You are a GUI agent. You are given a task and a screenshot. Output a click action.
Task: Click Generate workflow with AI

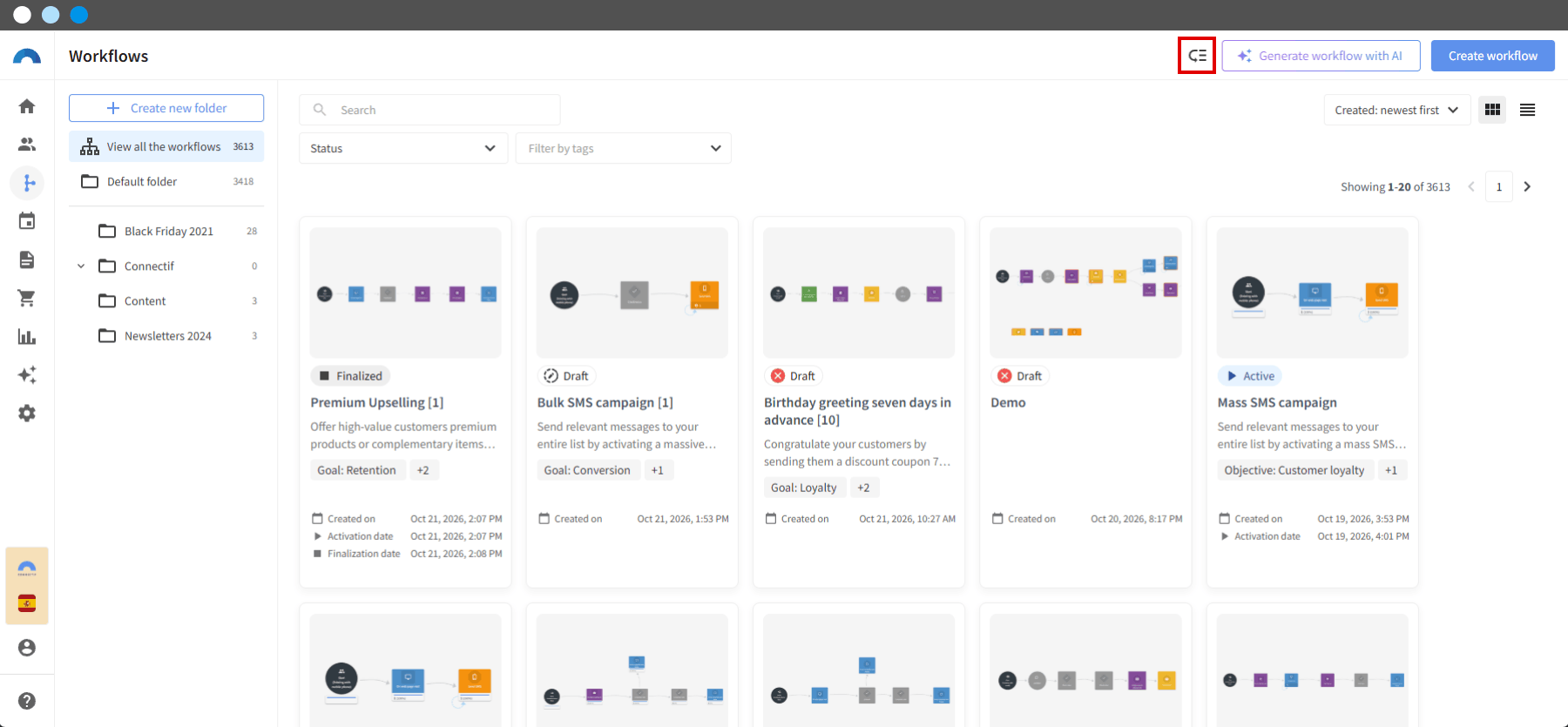[x=1321, y=56]
